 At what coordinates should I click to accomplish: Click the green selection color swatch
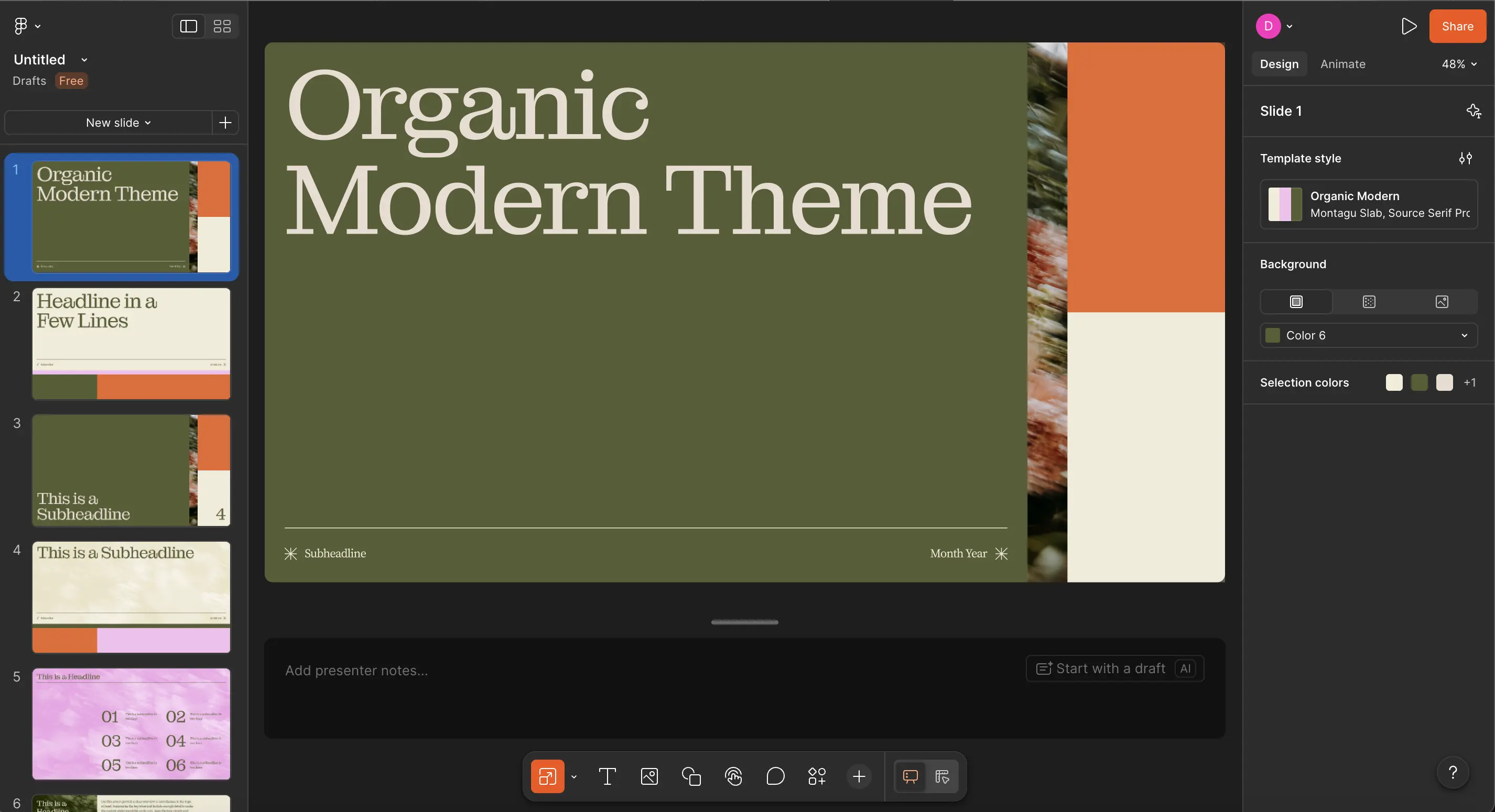click(1419, 382)
